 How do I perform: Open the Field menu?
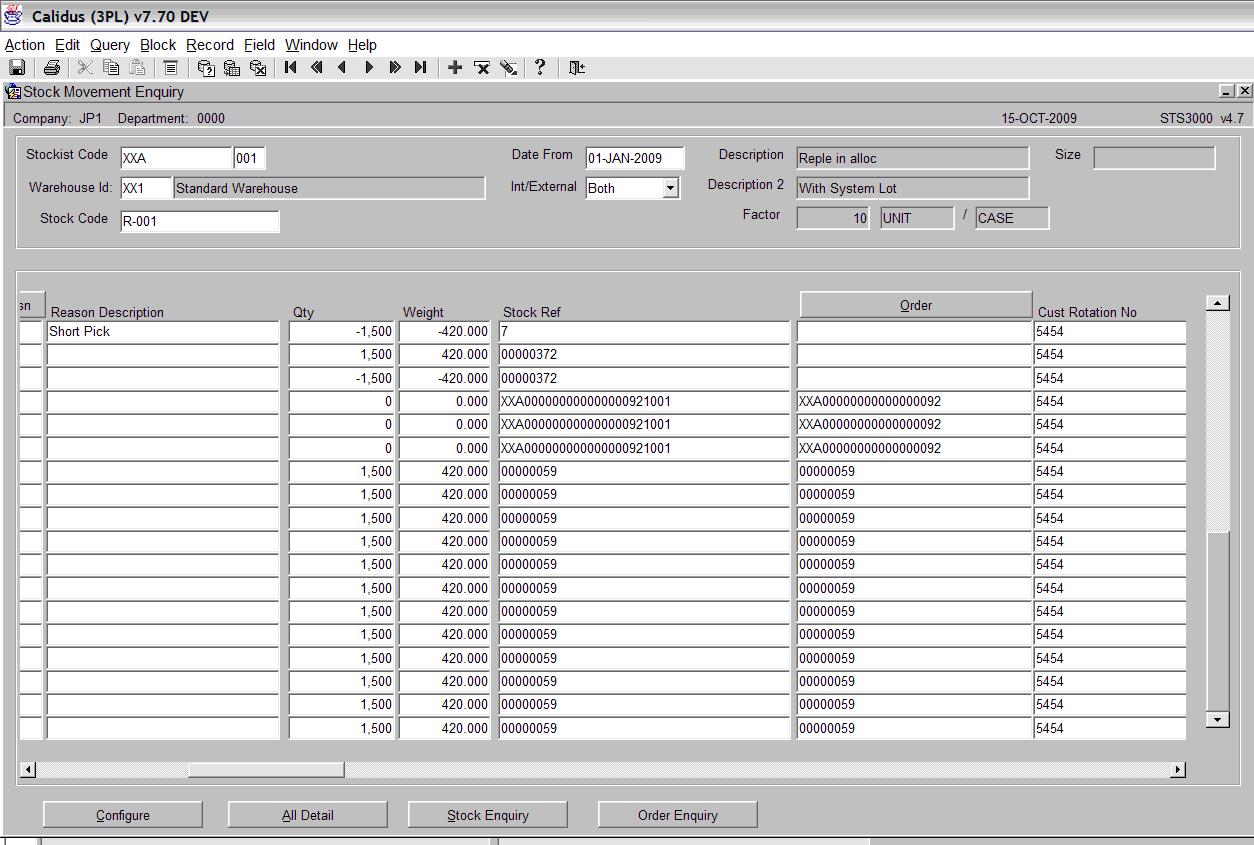click(259, 45)
